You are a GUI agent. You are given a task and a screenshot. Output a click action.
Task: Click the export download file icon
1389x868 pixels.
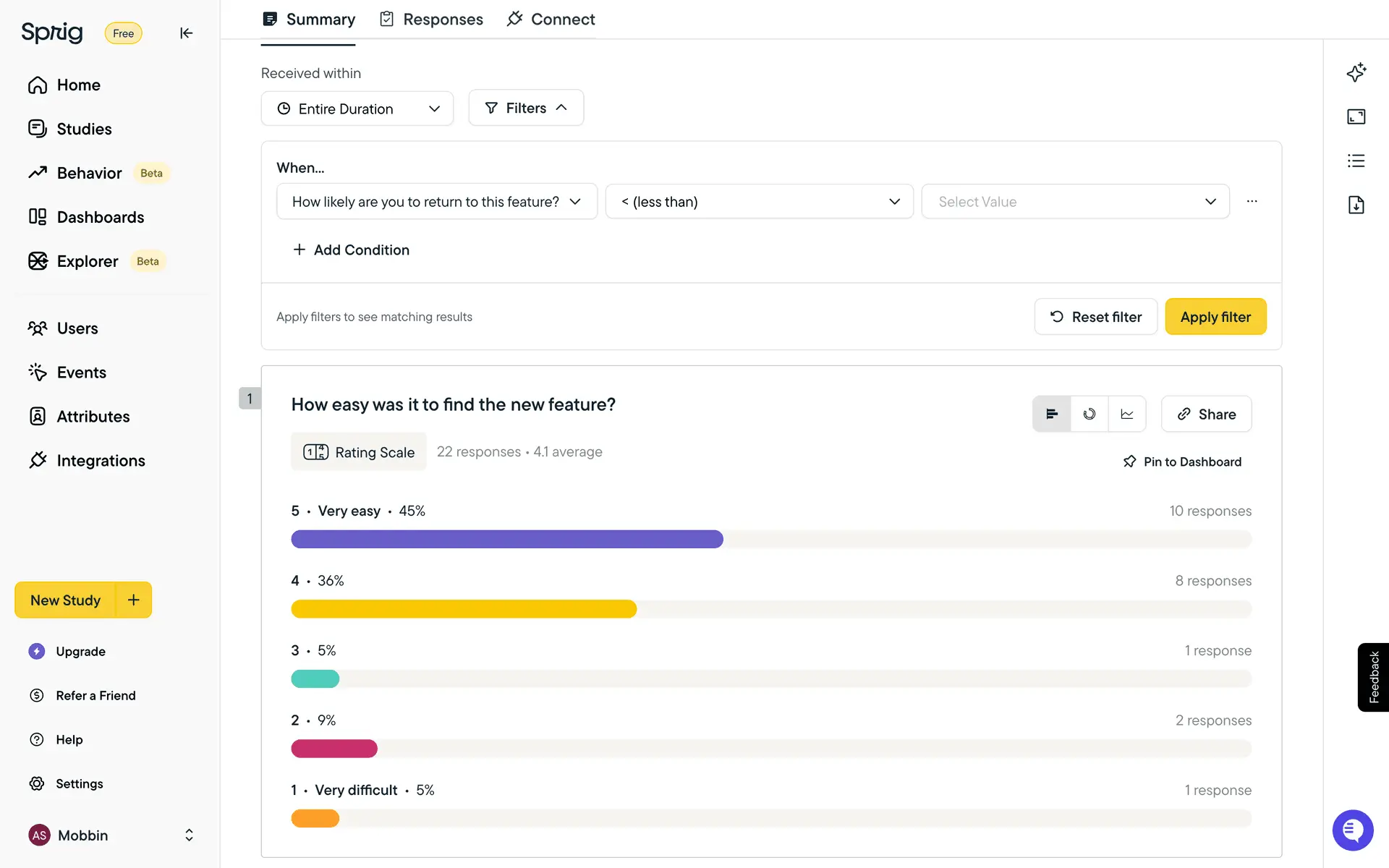1356,205
